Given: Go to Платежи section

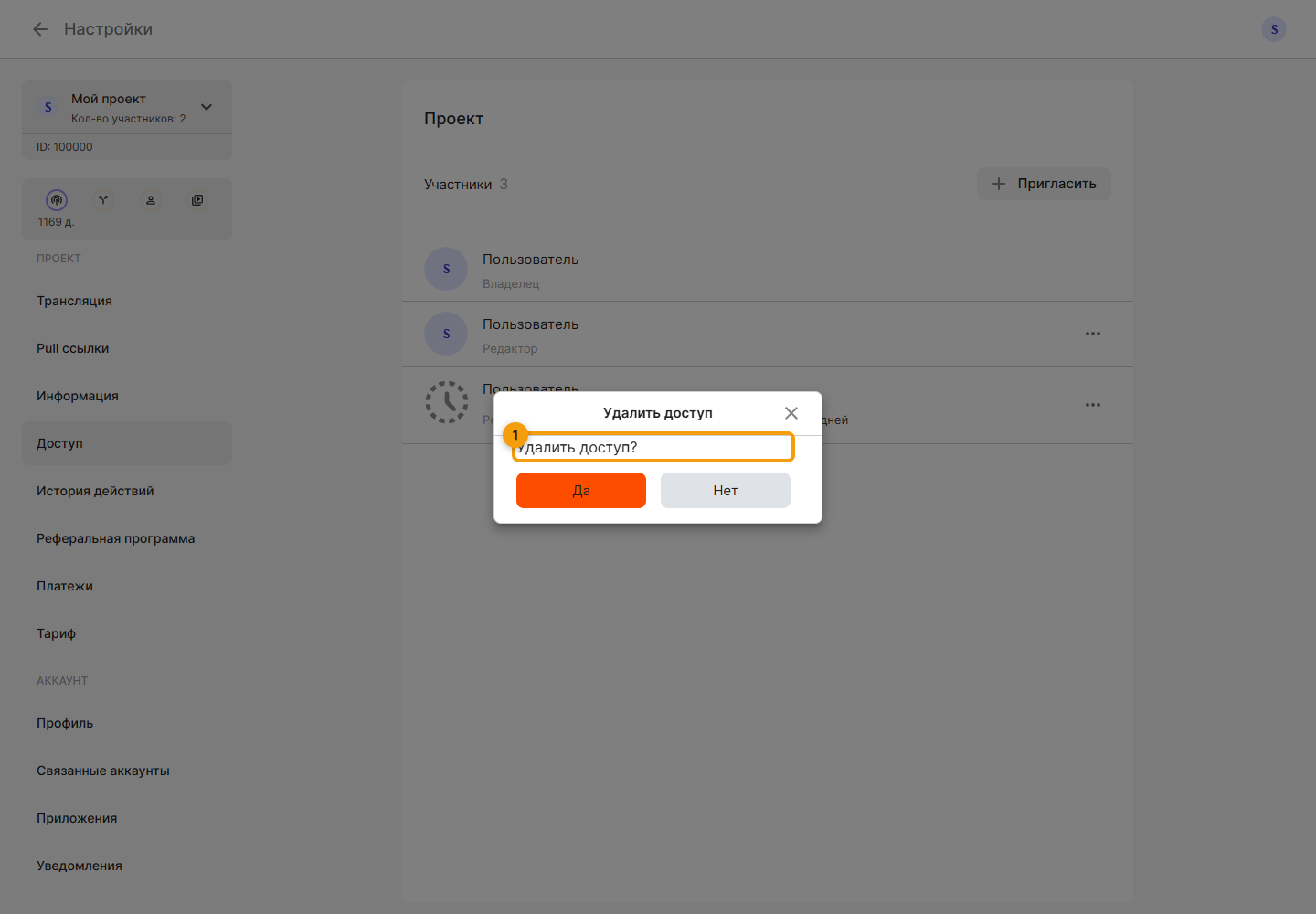Looking at the screenshot, I should (x=127, y=586).
